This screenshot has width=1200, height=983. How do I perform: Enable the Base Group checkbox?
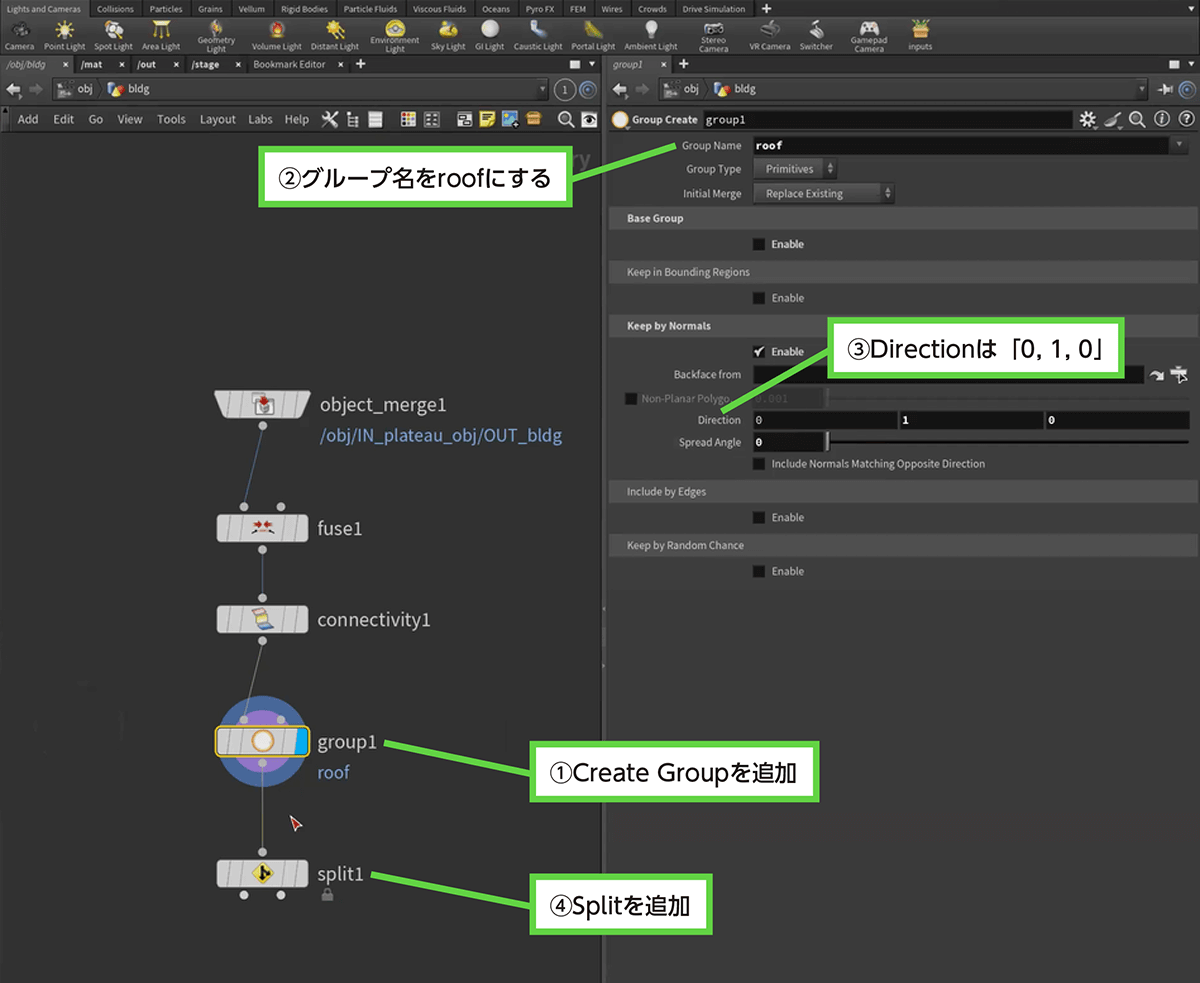coord(759,244)
